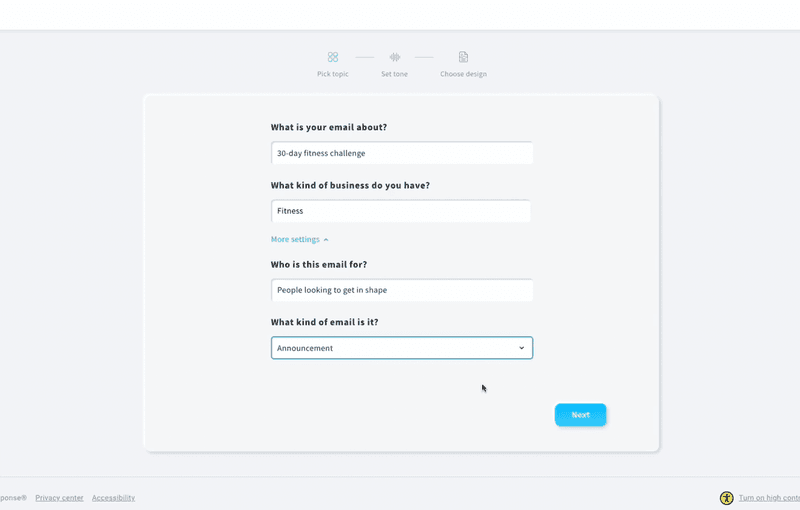This screenshot has width=800, height=510.
Task: Focus the email topic input field
Action: [401, 153]
